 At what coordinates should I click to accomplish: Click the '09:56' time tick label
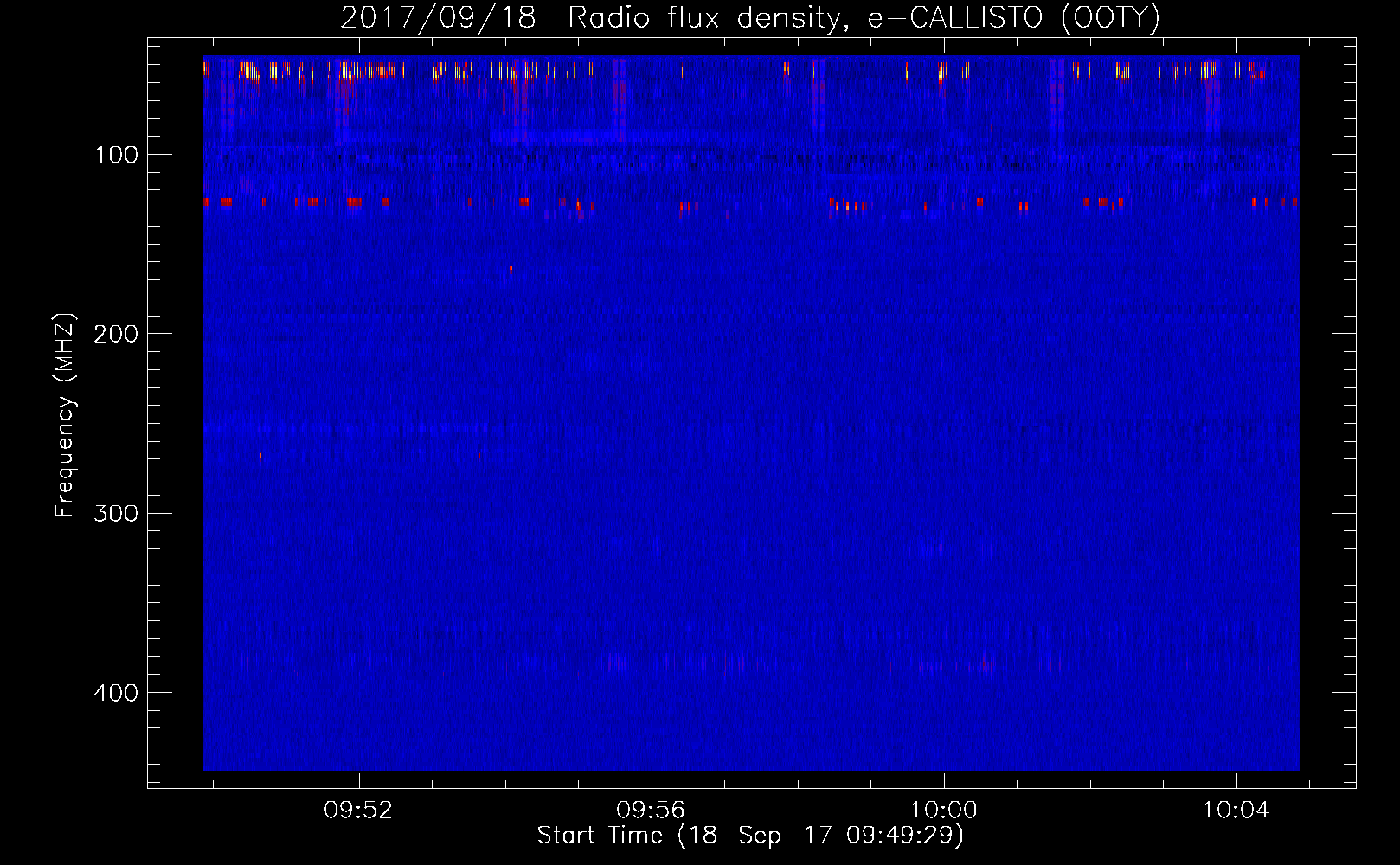click(651, 811)
